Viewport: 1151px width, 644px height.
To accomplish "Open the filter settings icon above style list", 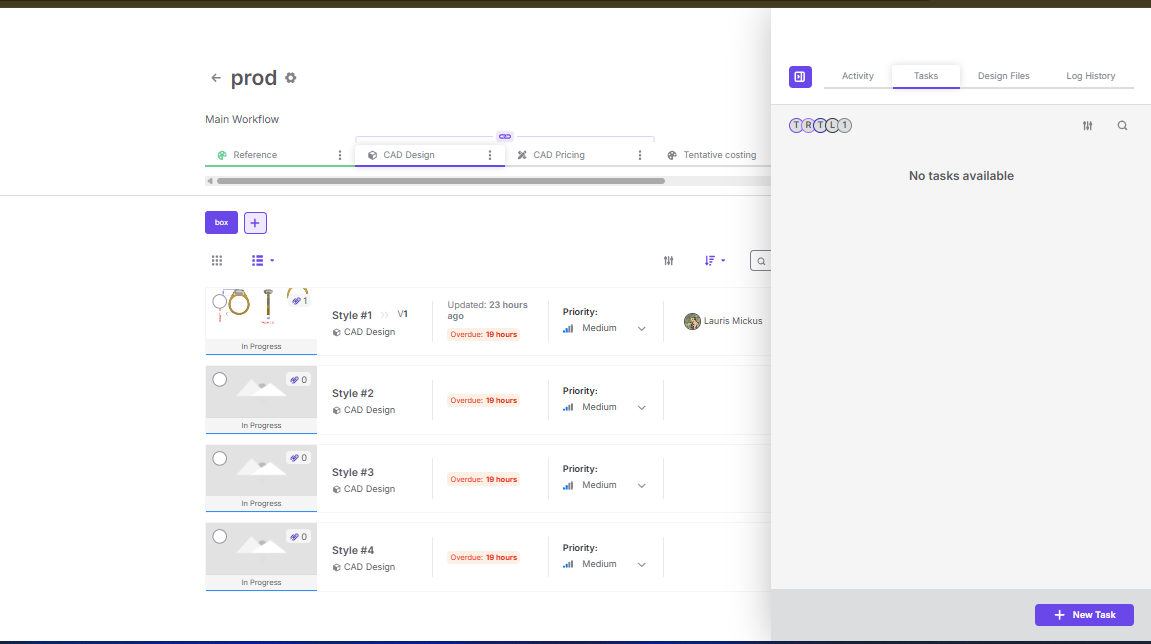I will coord(669,261).
